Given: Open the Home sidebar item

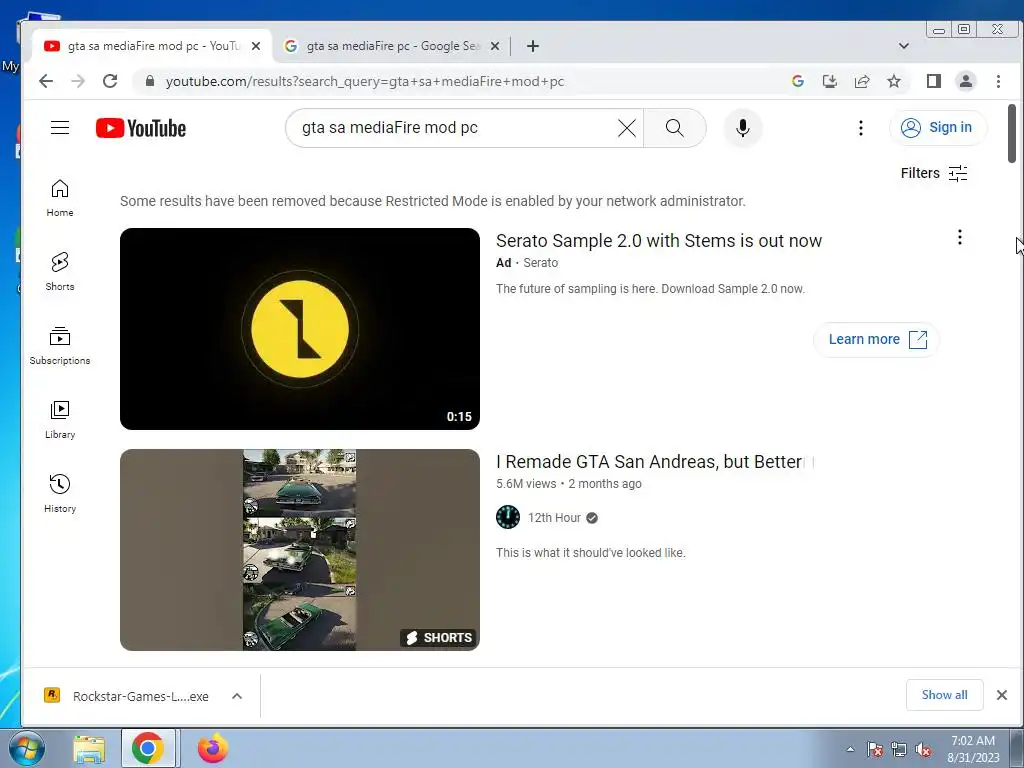Looking at the screenshot, I should point(60,198).
